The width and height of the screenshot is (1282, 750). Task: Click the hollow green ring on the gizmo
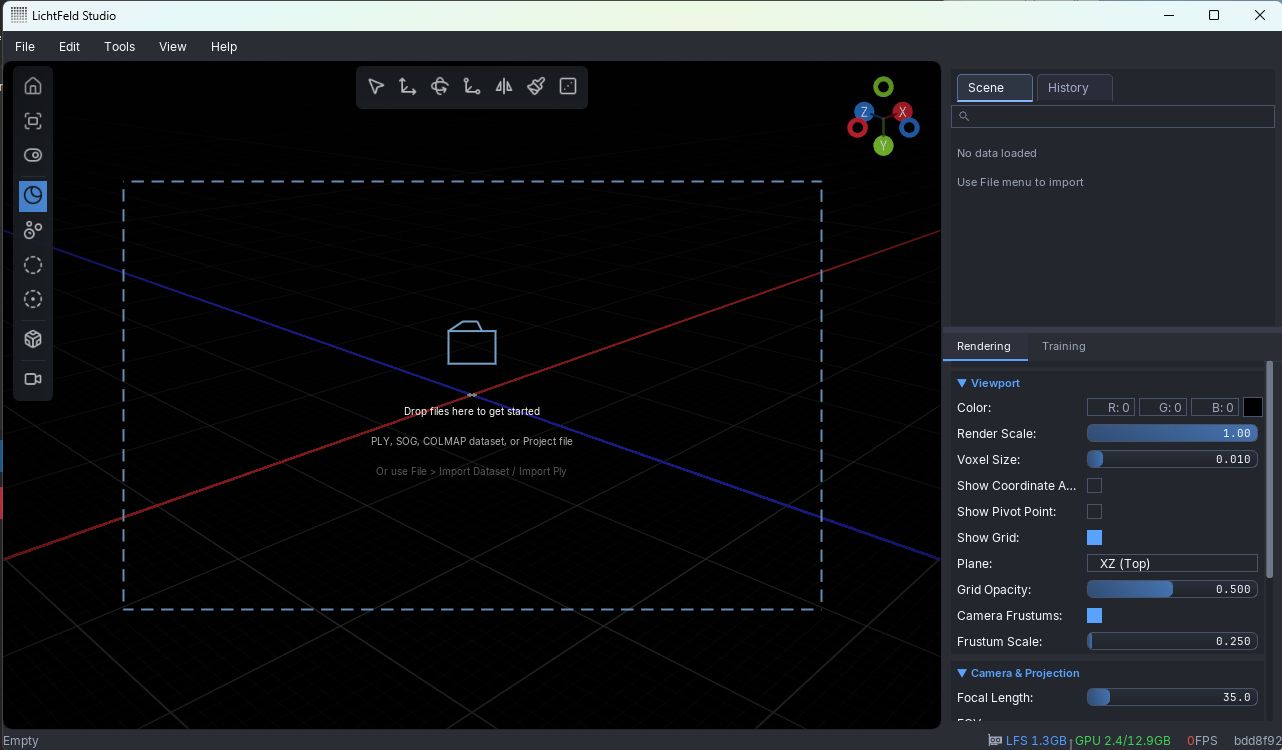click(883, 87)
